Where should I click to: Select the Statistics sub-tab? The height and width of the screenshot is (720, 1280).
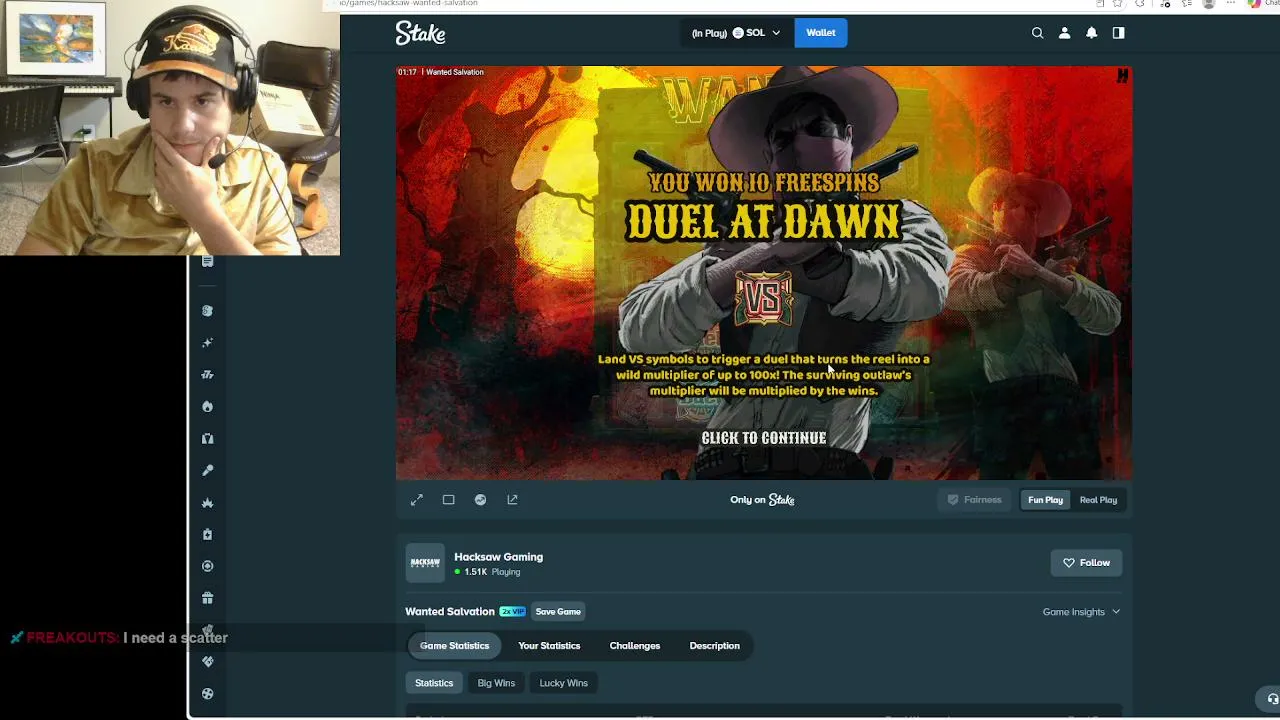(434, 683)
